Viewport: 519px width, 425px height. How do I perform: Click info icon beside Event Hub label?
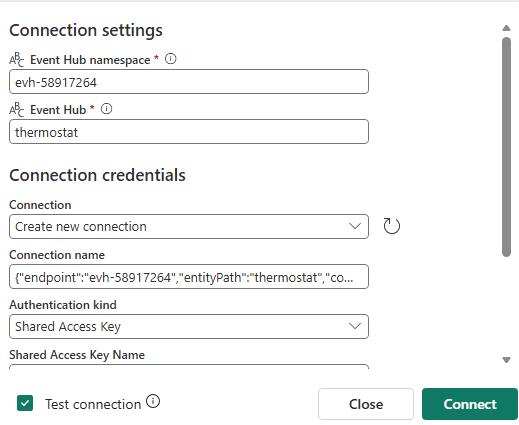tap(106, 109)
